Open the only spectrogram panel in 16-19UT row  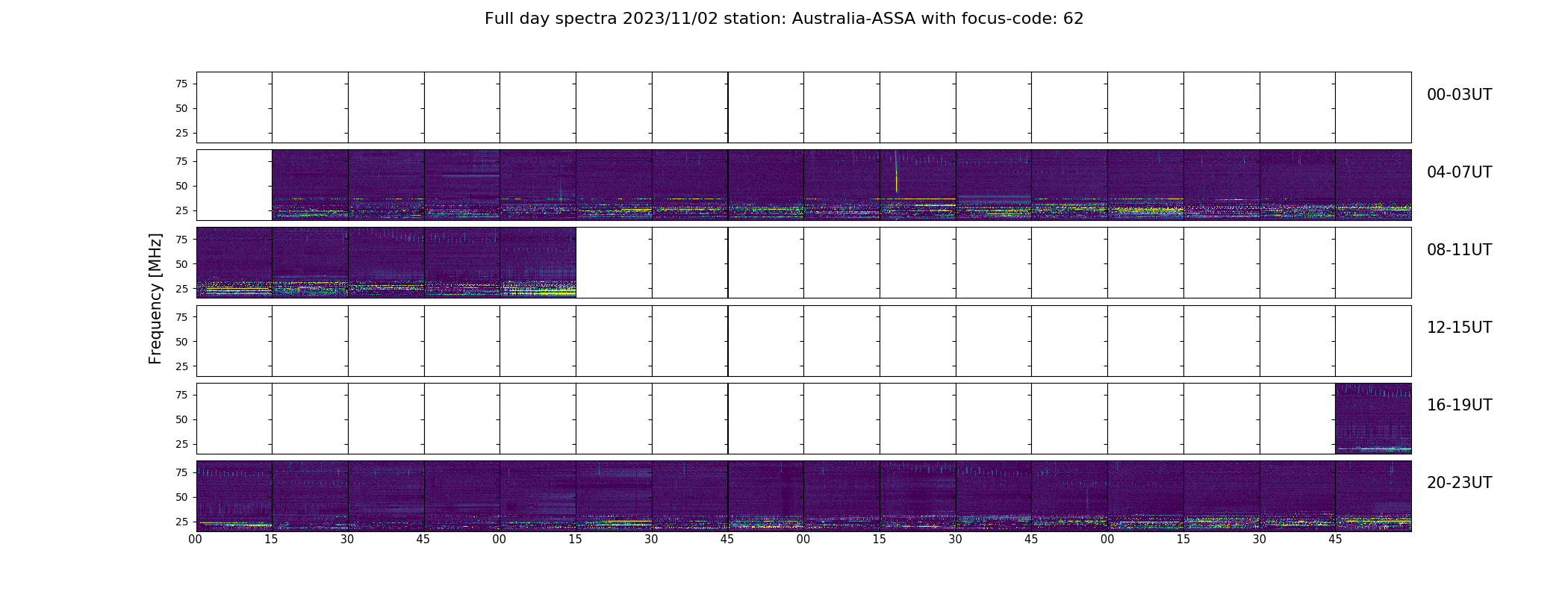pyautogui.click(x=1373, y=418)
